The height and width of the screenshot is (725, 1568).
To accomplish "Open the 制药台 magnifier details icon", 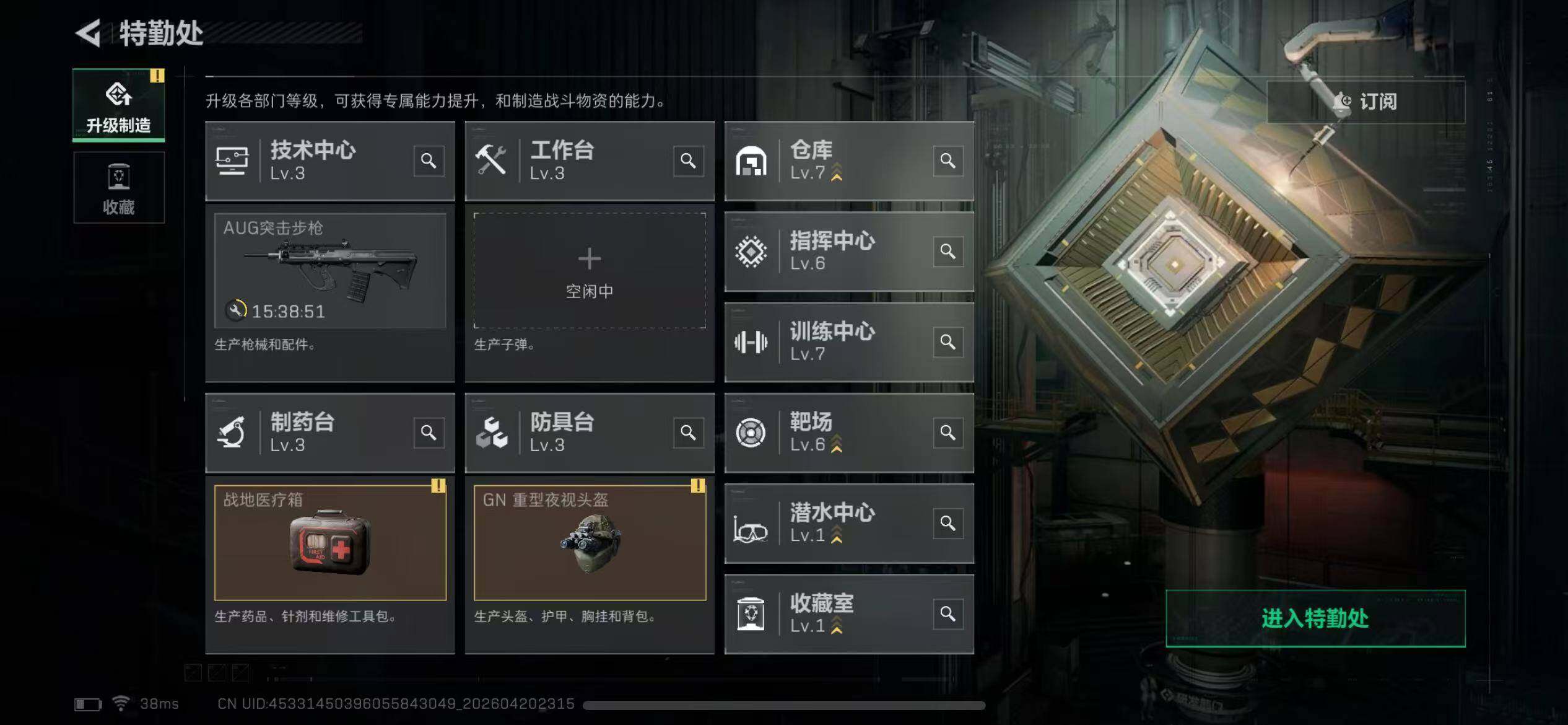I will [x=429, y=432].
